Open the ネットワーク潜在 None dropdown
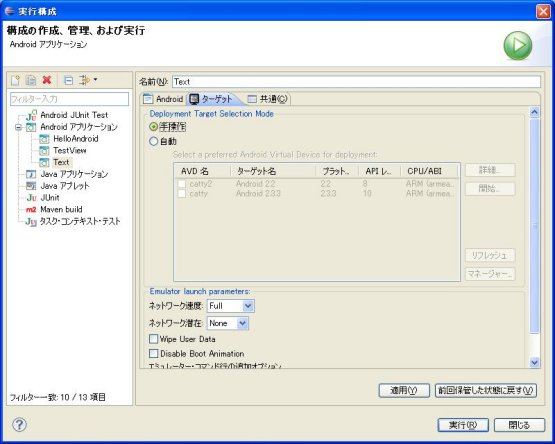555x444 pixels. 242,323
